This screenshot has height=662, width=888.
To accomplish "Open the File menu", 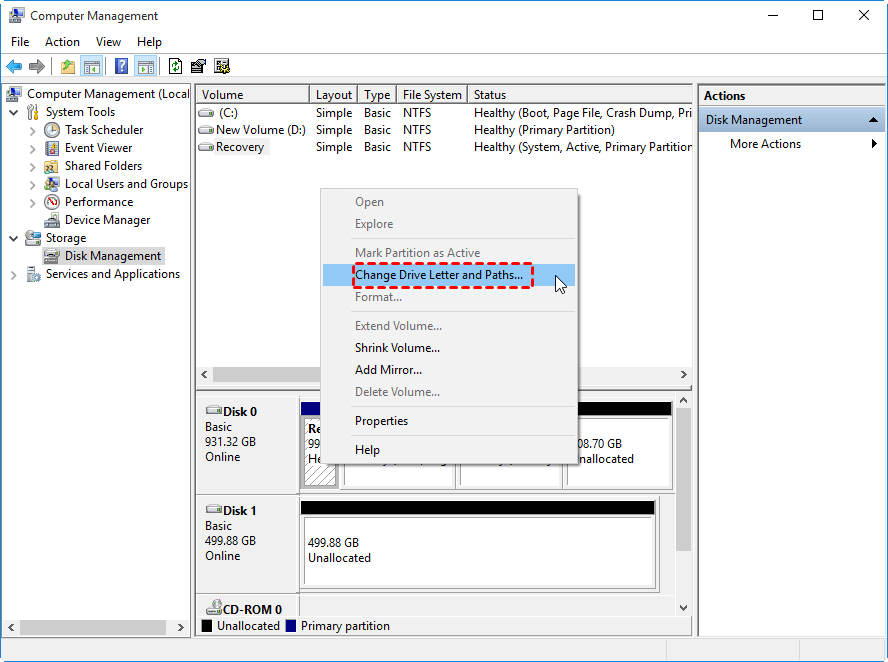I will click(20, 42).
